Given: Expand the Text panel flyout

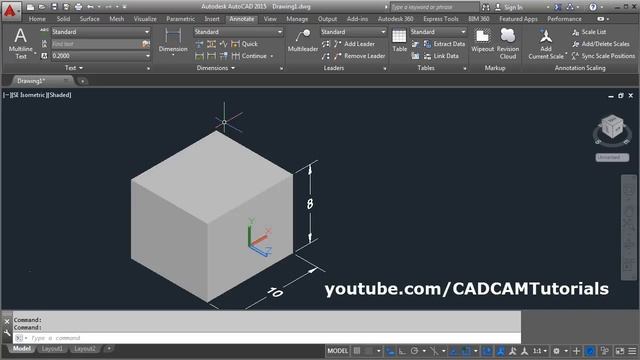Looking at the screenshot, I should click(x=74, y=68).
